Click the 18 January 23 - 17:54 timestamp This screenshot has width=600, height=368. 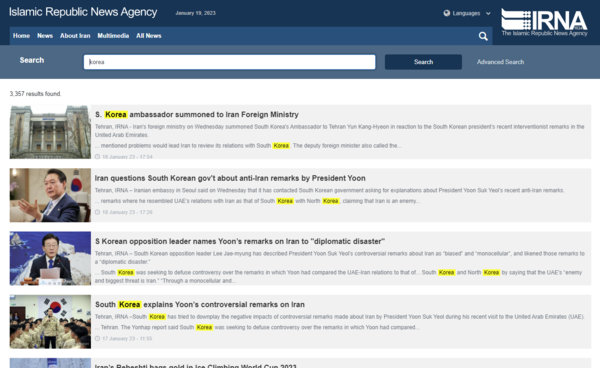point(127,156)
